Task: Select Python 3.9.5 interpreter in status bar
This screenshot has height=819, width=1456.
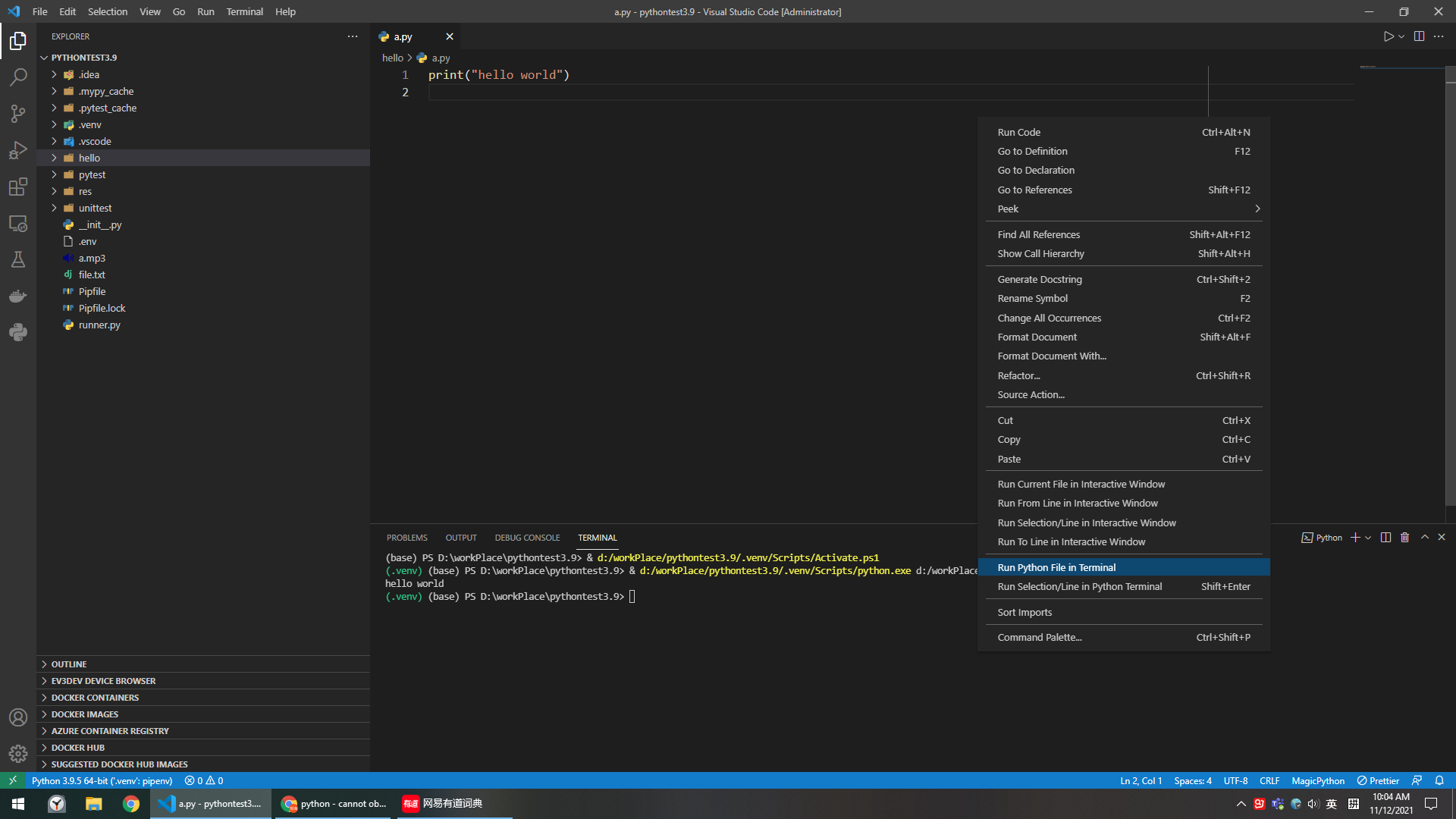Action: (x=102, y=780)
